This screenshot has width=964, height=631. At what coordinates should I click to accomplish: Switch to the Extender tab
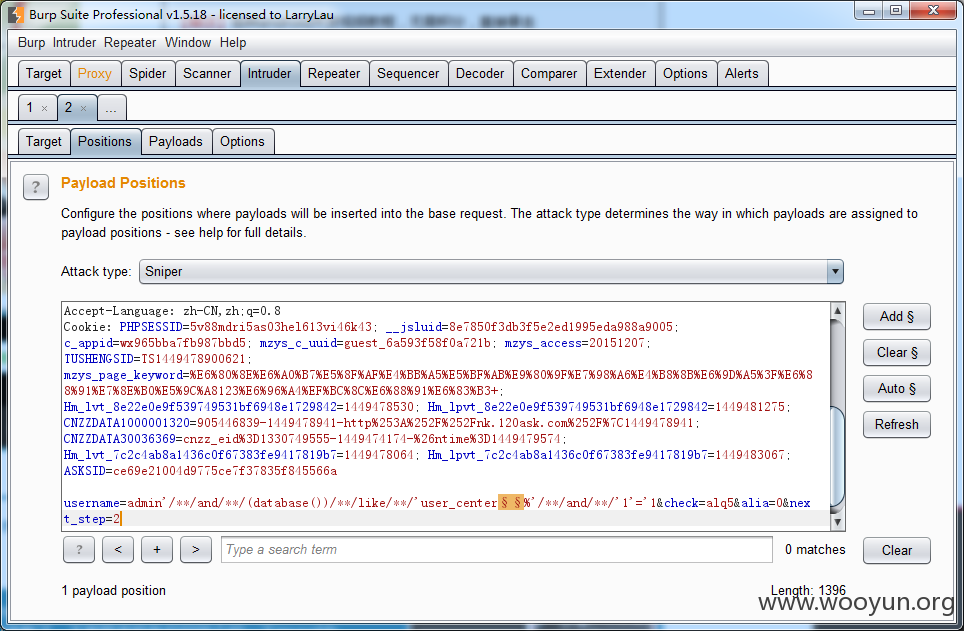click(x=620, y=74)
